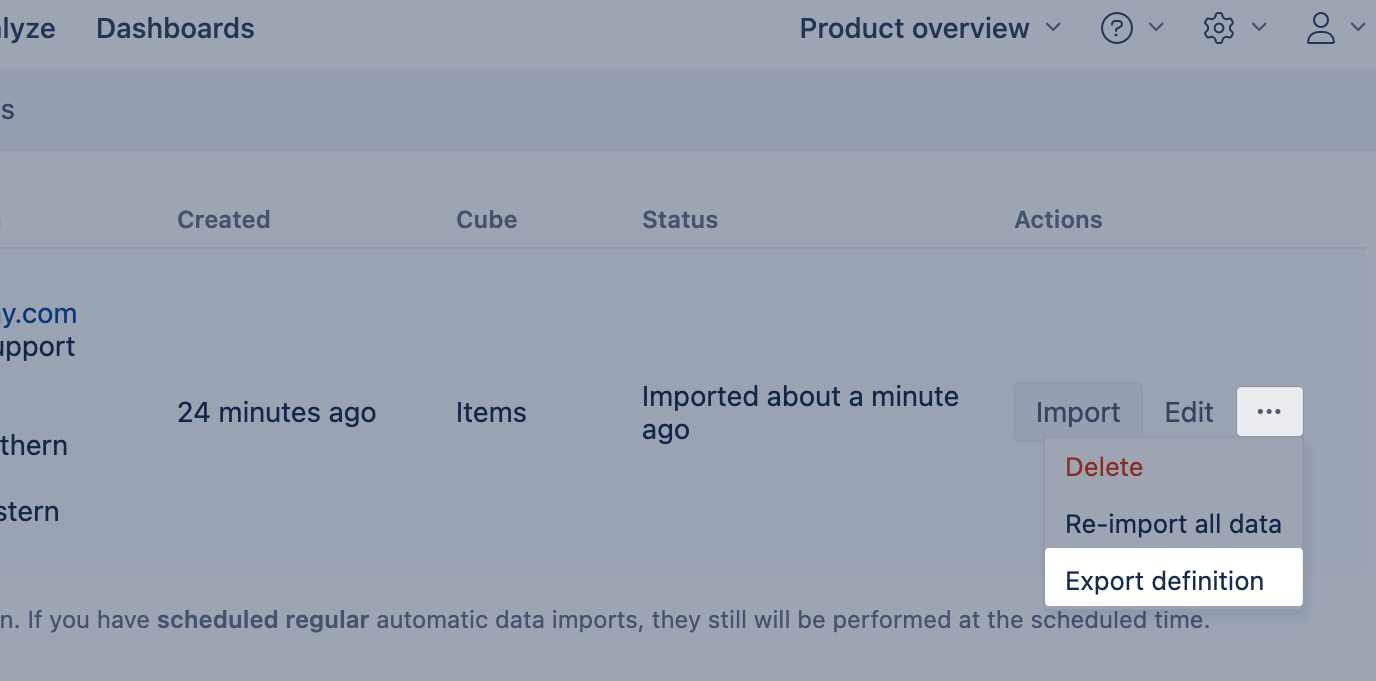Select Re-import all data menu entry
The height and width of the screenshot is (681, 1376).
pyautogui.click(x=1173, y=524)
